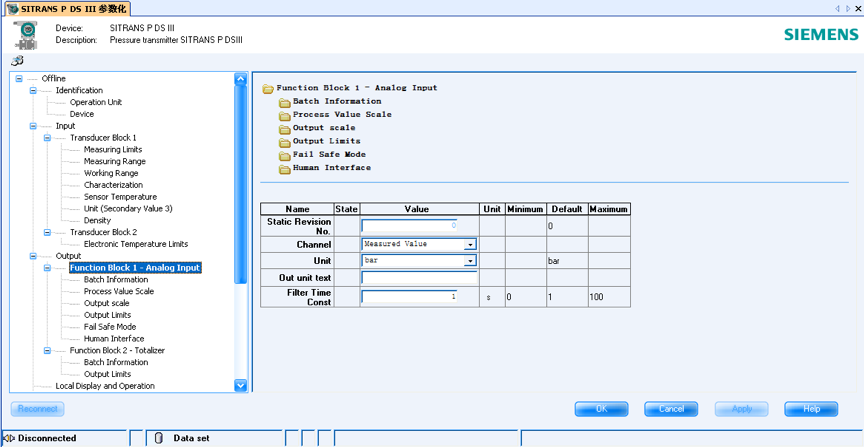The image size is (864, 447).
Task: Click the Disconnected status icon
Action: point(9,438)
